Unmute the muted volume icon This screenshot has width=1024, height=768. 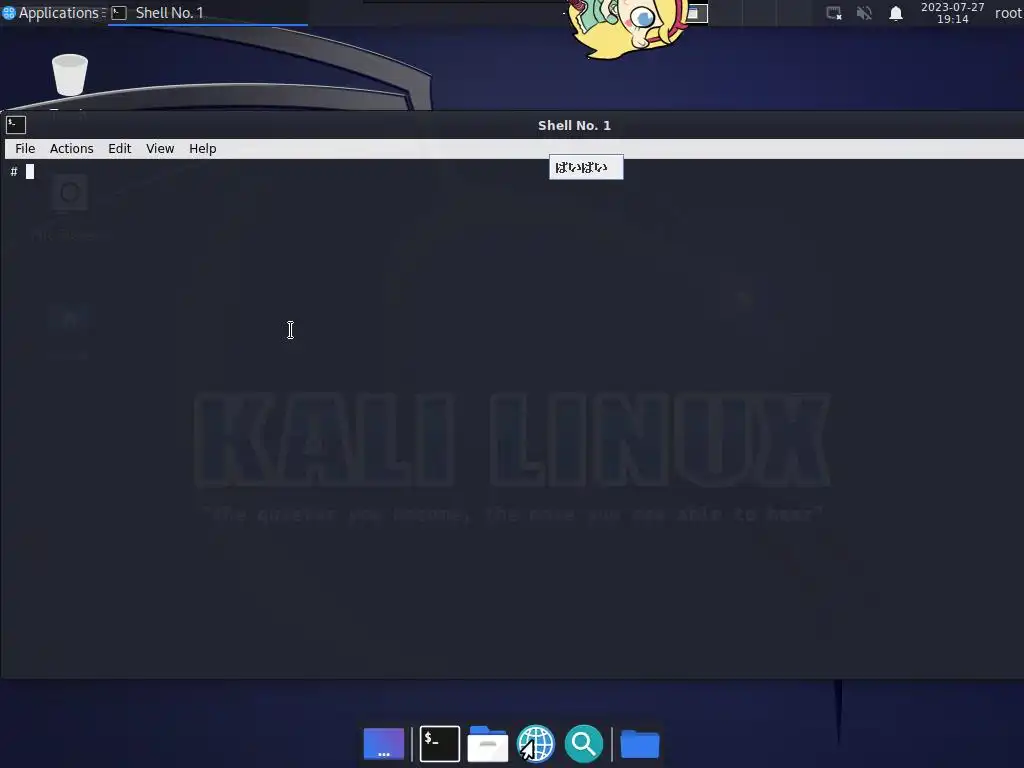pyautogui.click(x=864, y=13)
